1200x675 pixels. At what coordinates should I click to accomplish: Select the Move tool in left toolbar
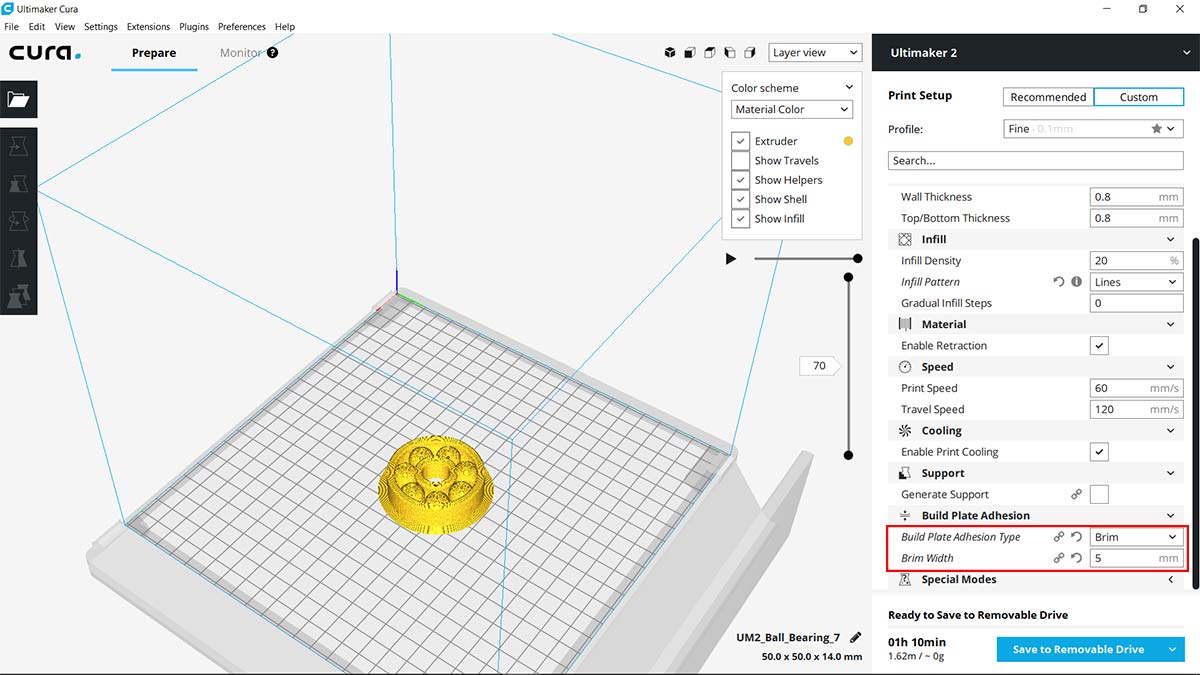point(19,147)
